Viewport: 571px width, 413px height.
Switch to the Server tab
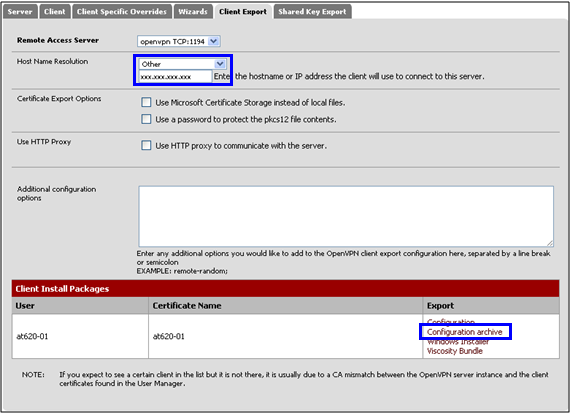[20, 12]
